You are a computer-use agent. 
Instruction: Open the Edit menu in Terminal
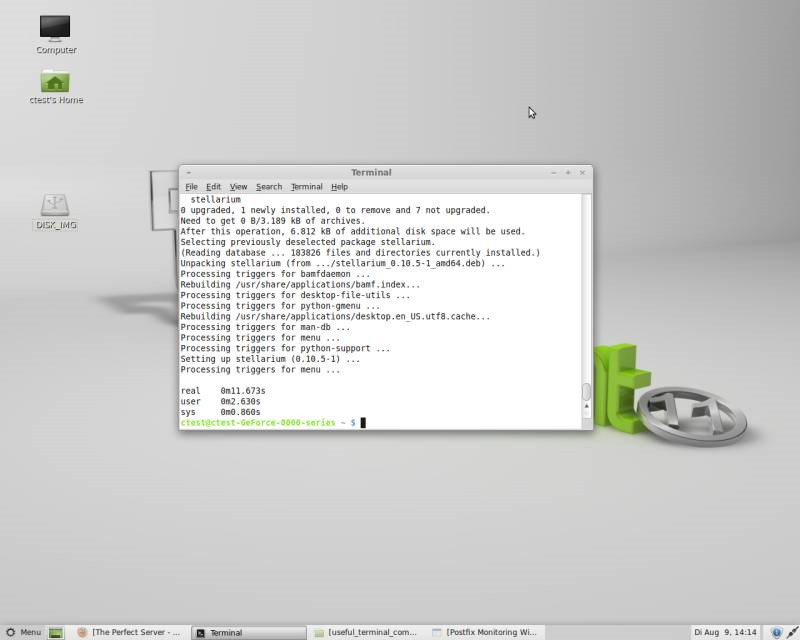(x=213, y=186)
